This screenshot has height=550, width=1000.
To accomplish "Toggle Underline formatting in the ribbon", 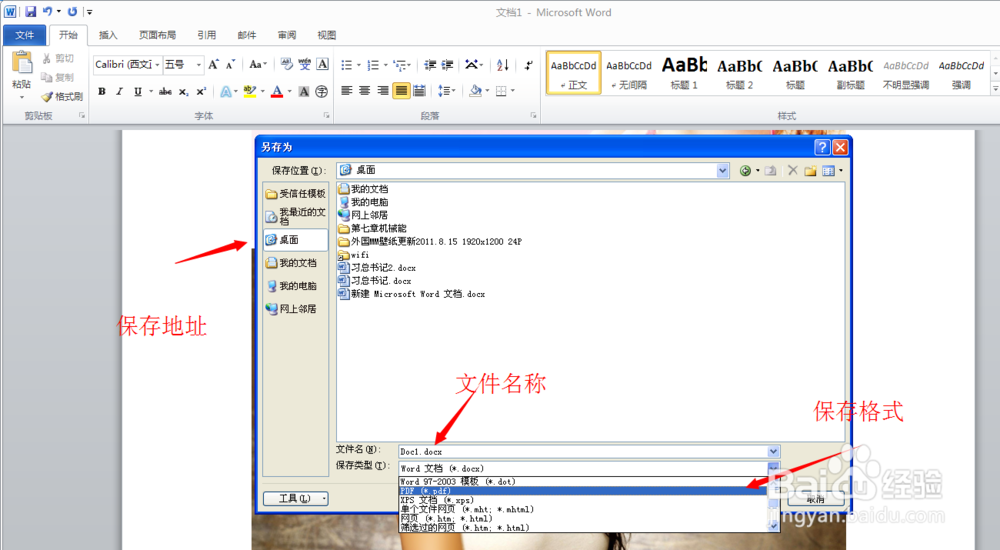I will pos(138,92).
